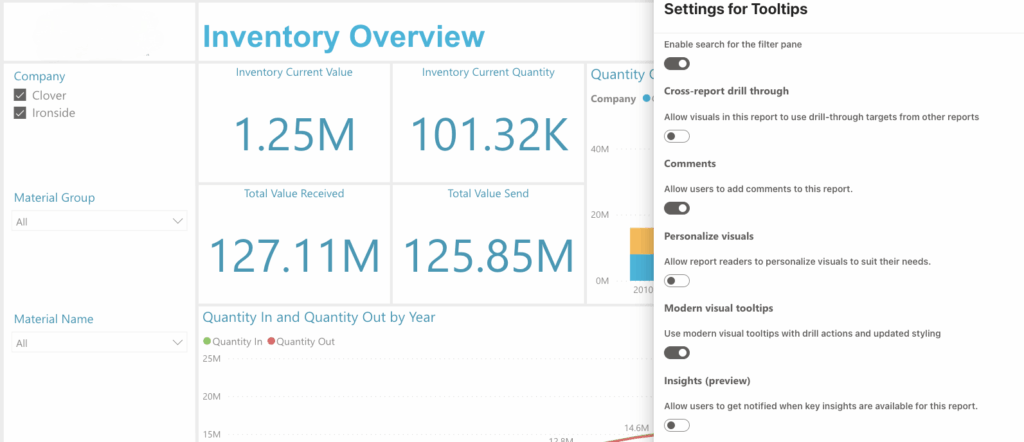Uncheck the Clover company checkbox
The height and width of the screenshot is (442, 1024).
point(20,95)
